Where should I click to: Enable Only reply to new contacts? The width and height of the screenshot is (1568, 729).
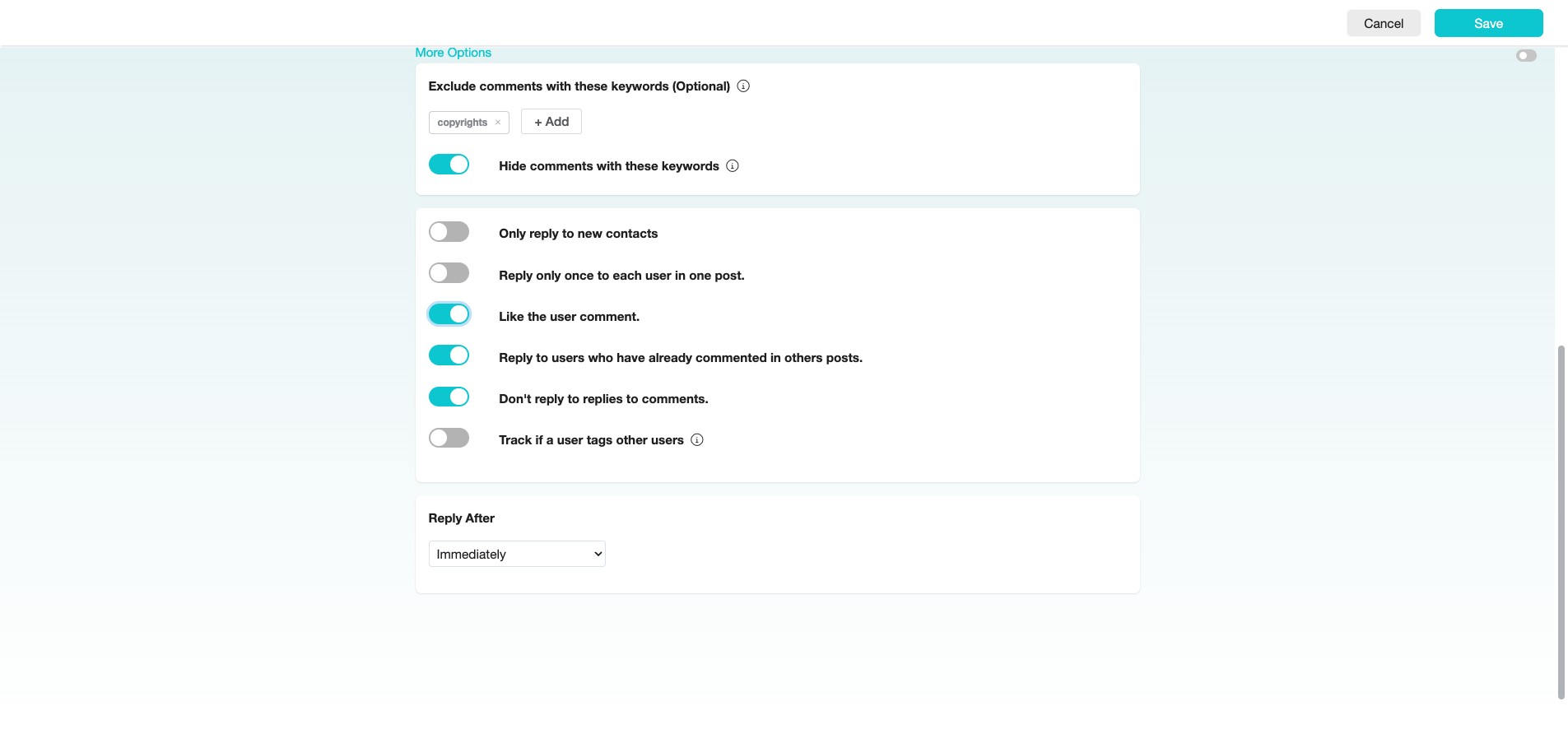449,232
